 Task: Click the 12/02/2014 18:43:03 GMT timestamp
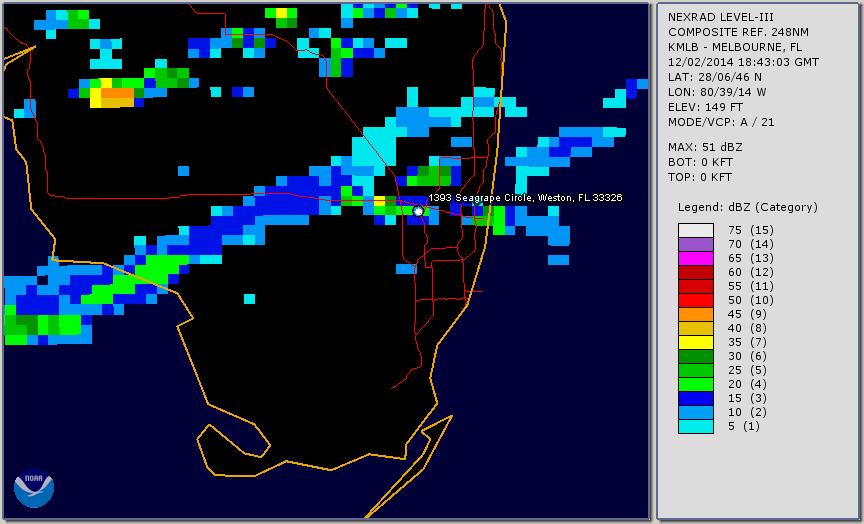pyautogui.click(x=743, y=62)
